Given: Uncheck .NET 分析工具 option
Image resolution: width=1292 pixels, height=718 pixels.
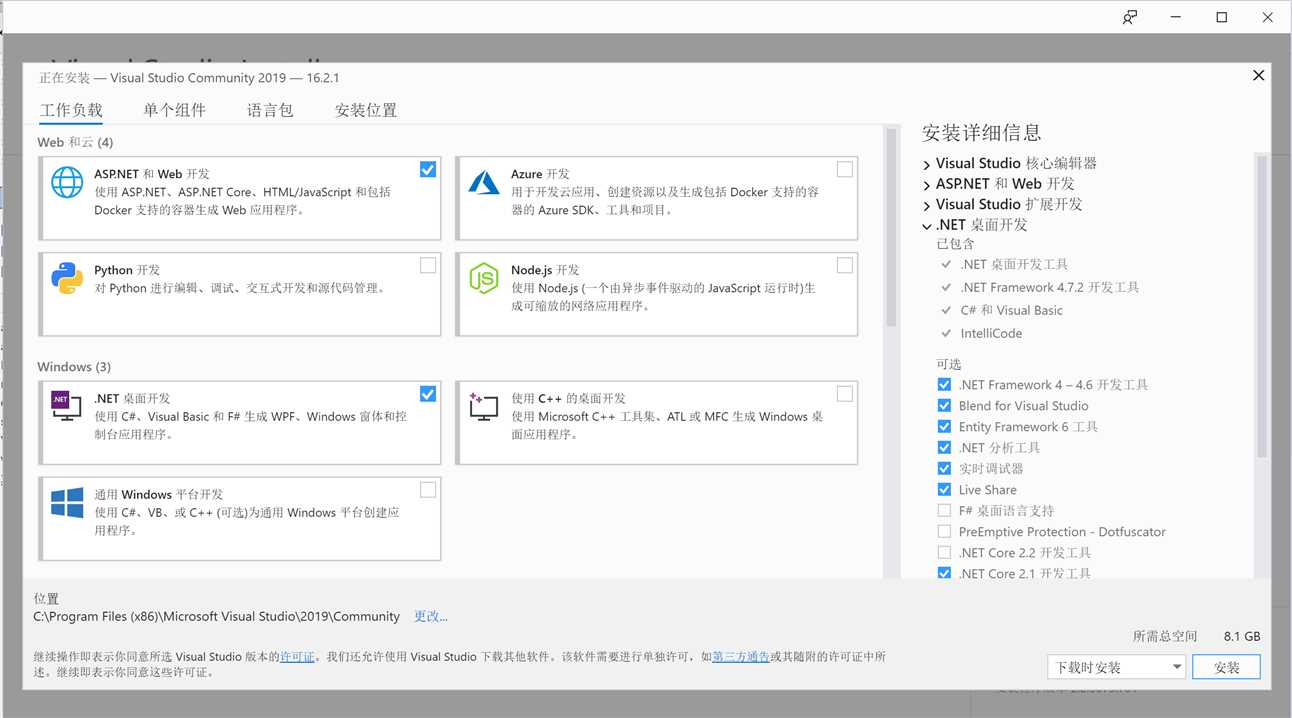Looking at the screenshot, I should [x=944, y=448].
